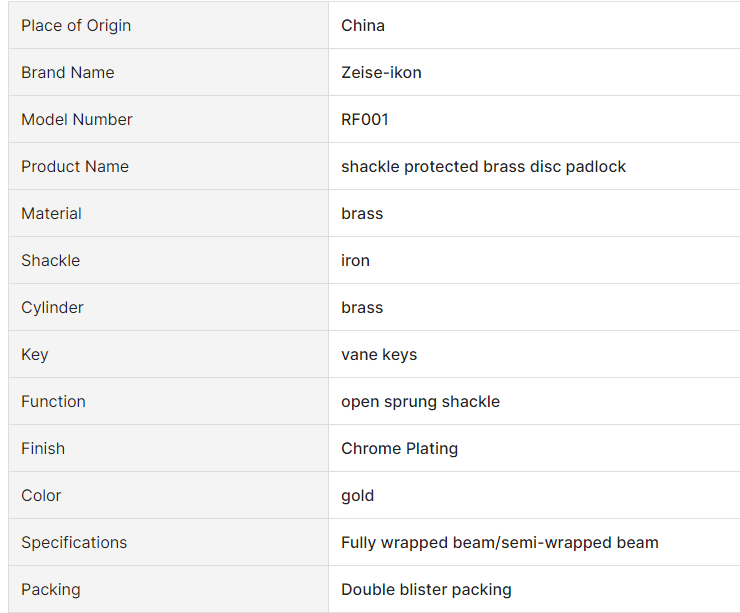740x613 pixels.
Task: Select the Chrome Plating finish value
Action: (399, 448)
